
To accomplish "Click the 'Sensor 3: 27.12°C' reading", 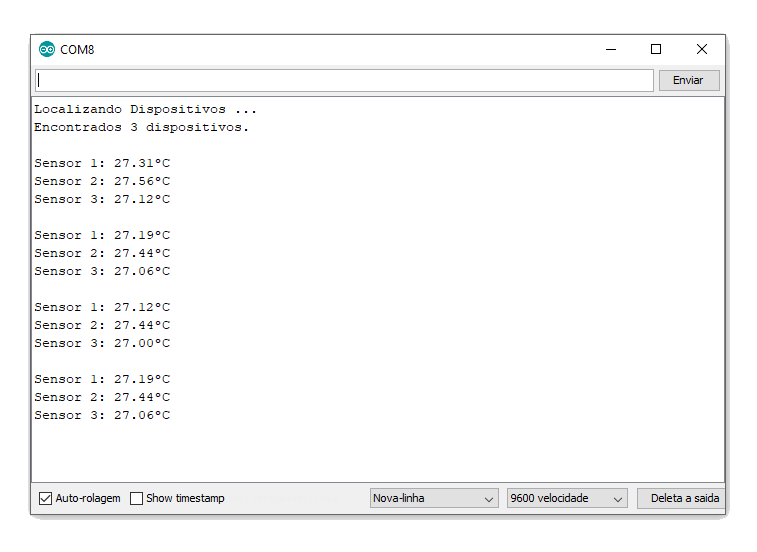I will [102, 199].
